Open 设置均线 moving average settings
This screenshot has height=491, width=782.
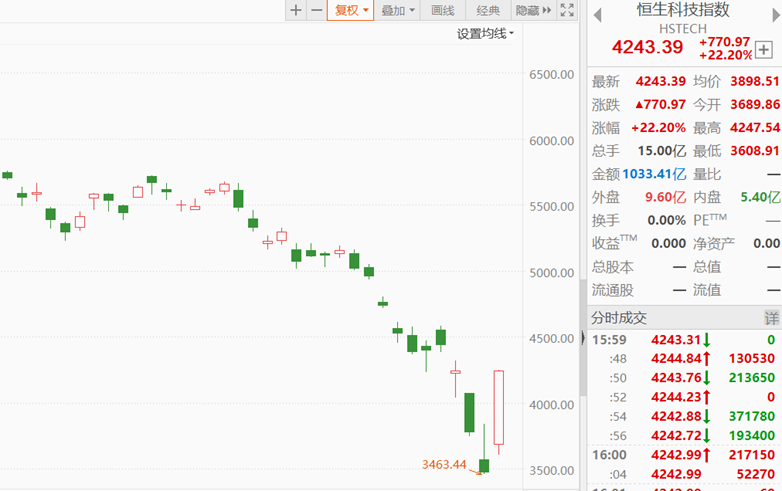click(485, 34)
